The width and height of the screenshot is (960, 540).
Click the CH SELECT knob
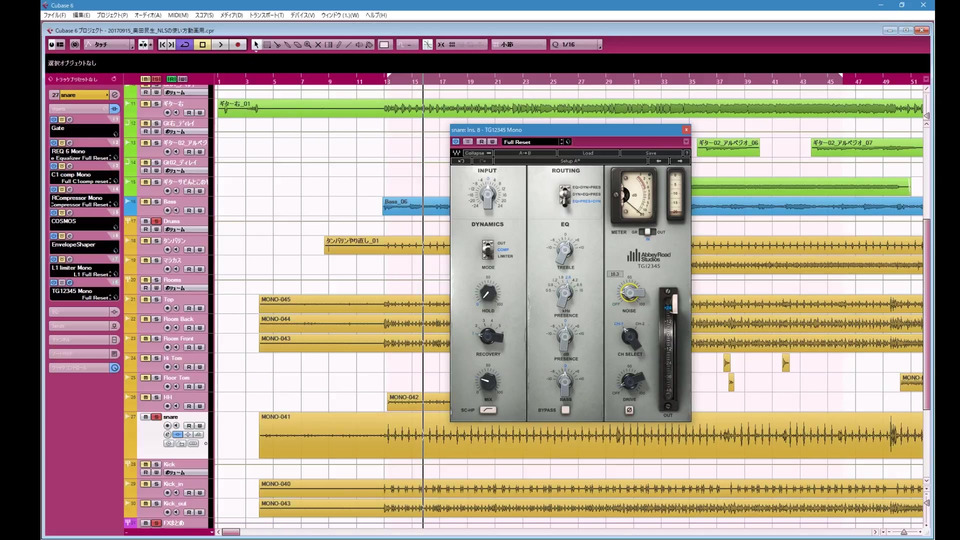coord(629,337)
